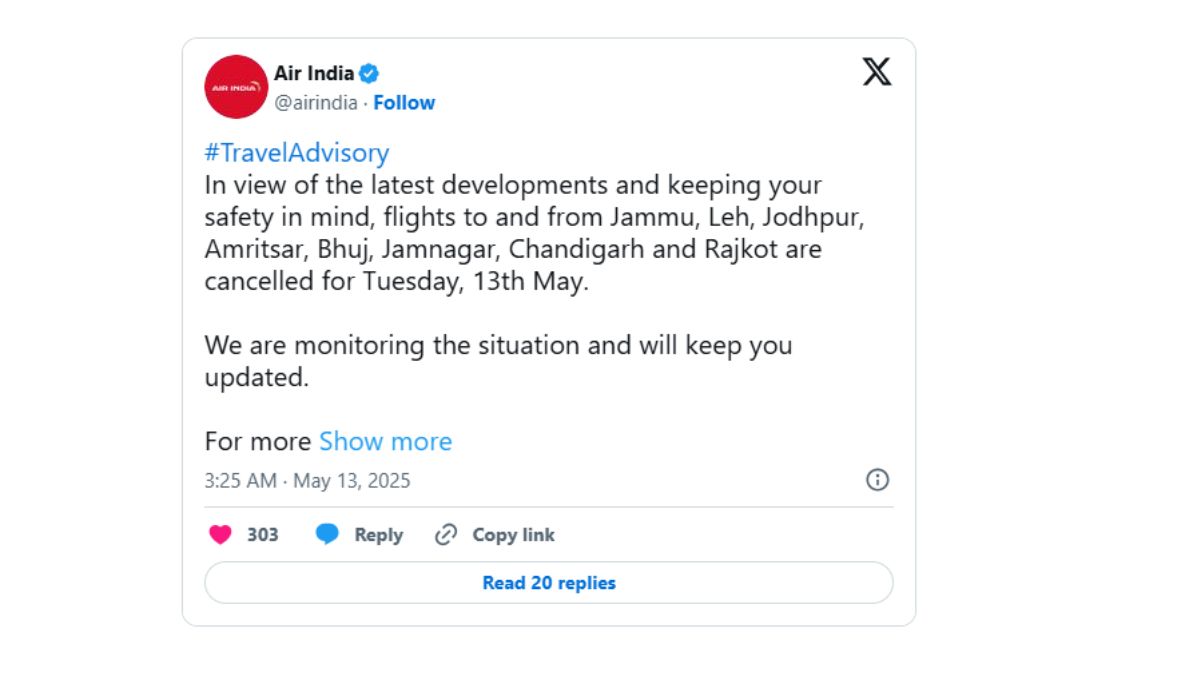
Task: Open the @airindia handle link
Action: [316, 102]
